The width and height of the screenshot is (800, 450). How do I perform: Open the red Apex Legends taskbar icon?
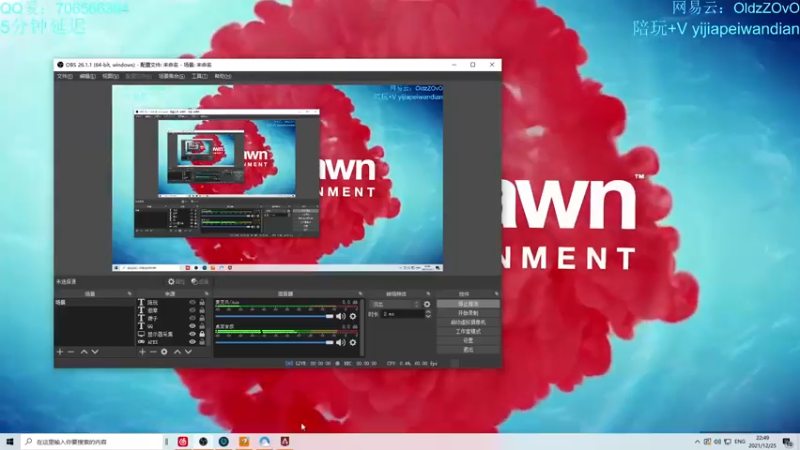click(285, 441)
